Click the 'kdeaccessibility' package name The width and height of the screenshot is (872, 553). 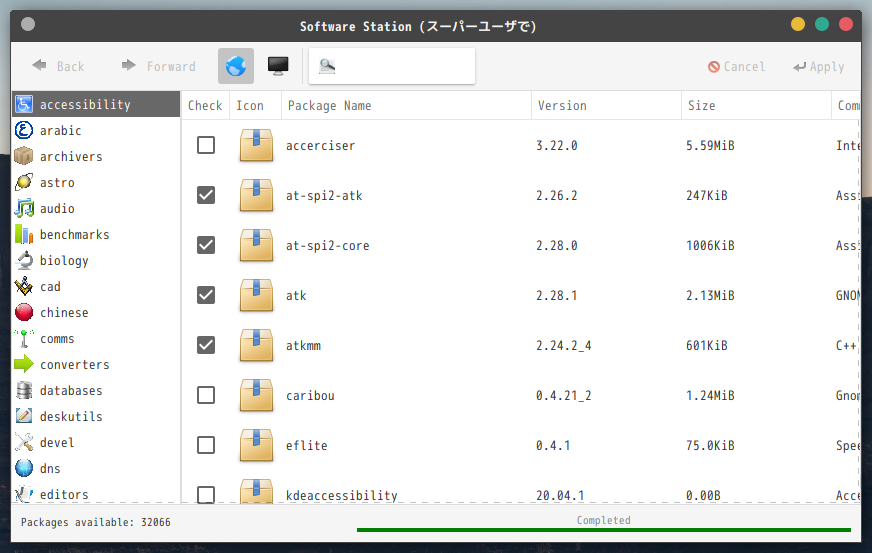pos(341,495)
